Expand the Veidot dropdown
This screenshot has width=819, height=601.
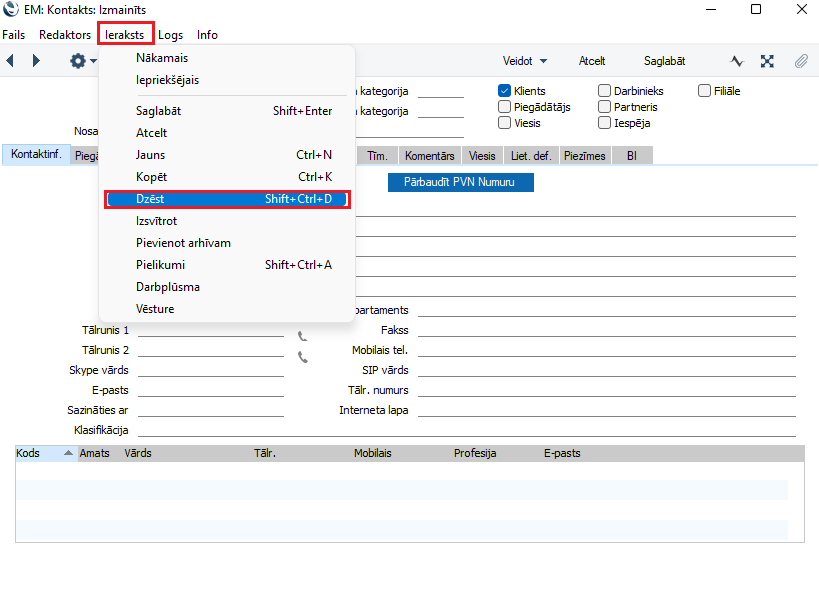point(525,61)
